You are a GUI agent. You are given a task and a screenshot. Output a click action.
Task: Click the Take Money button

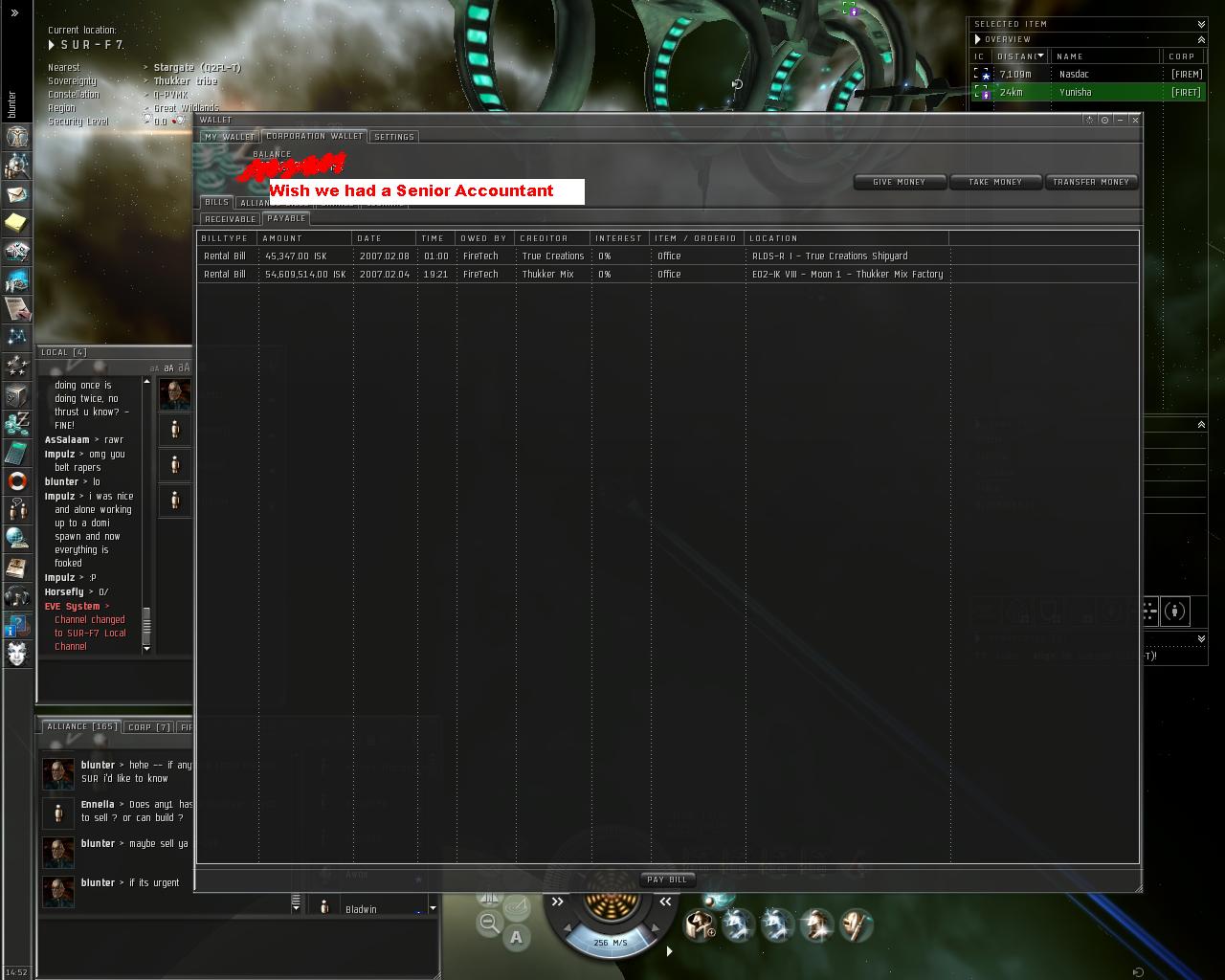coord(995,182)
